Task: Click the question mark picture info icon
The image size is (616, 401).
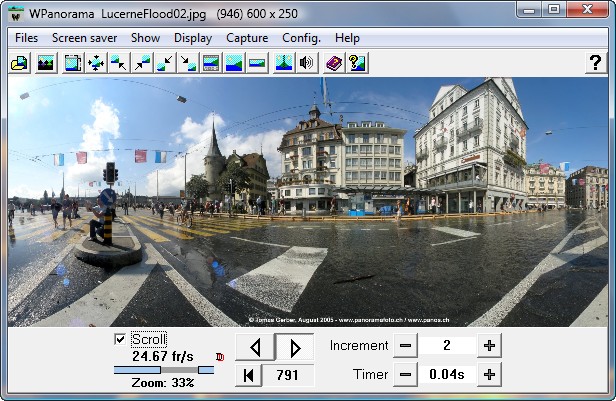Action: [357, 63]
